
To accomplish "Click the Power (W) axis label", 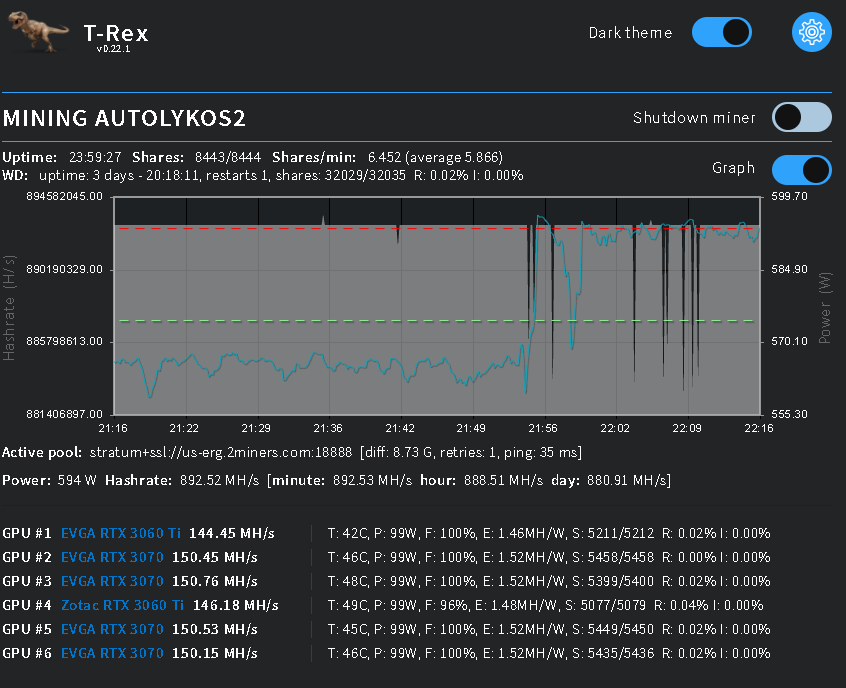I will click(x=825, y=306).
